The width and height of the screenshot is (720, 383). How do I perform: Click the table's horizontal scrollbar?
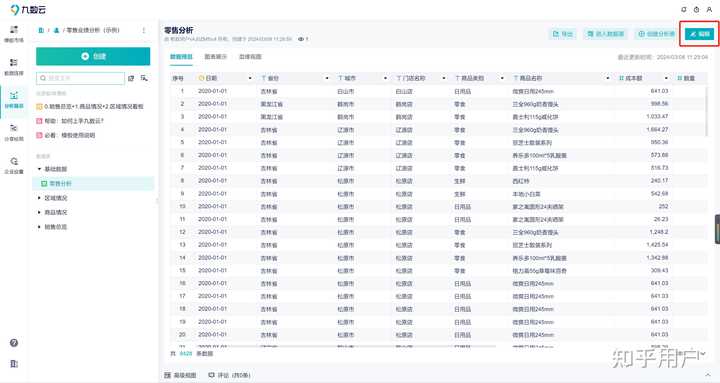[333, 346]
